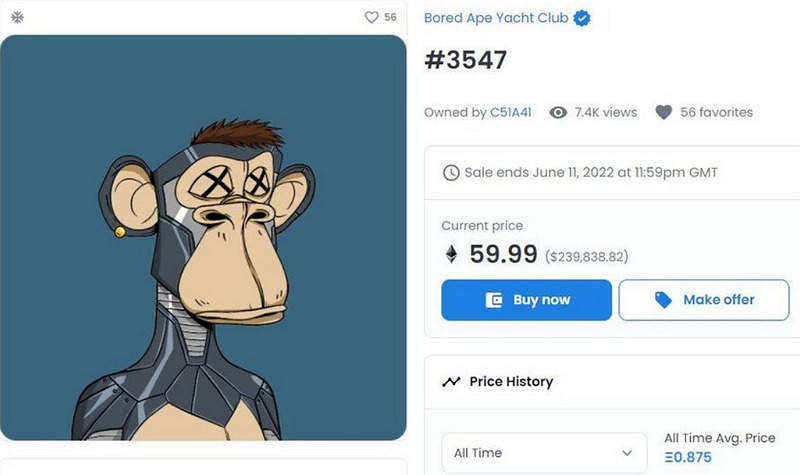Click the tag icon in Make offer
Screen dimensions: 800x475
coord(662,300)
